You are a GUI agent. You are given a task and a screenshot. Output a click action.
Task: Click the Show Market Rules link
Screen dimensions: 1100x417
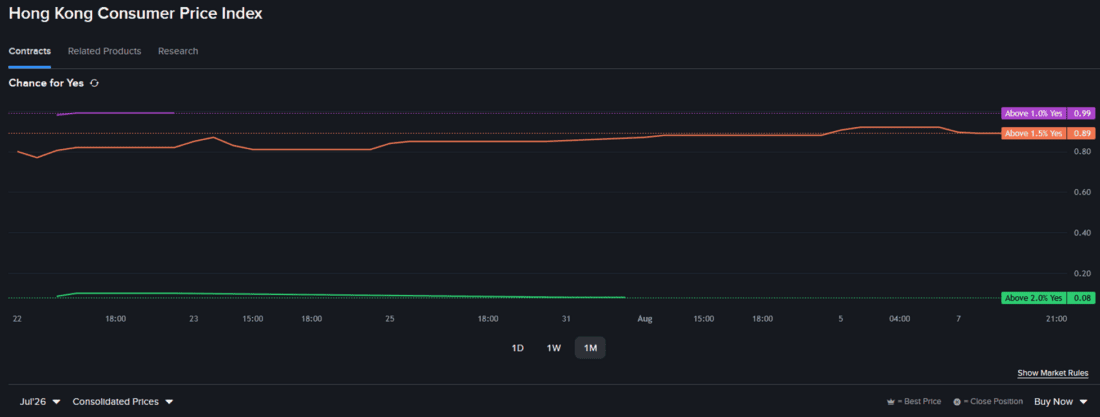pos(1053,373)
